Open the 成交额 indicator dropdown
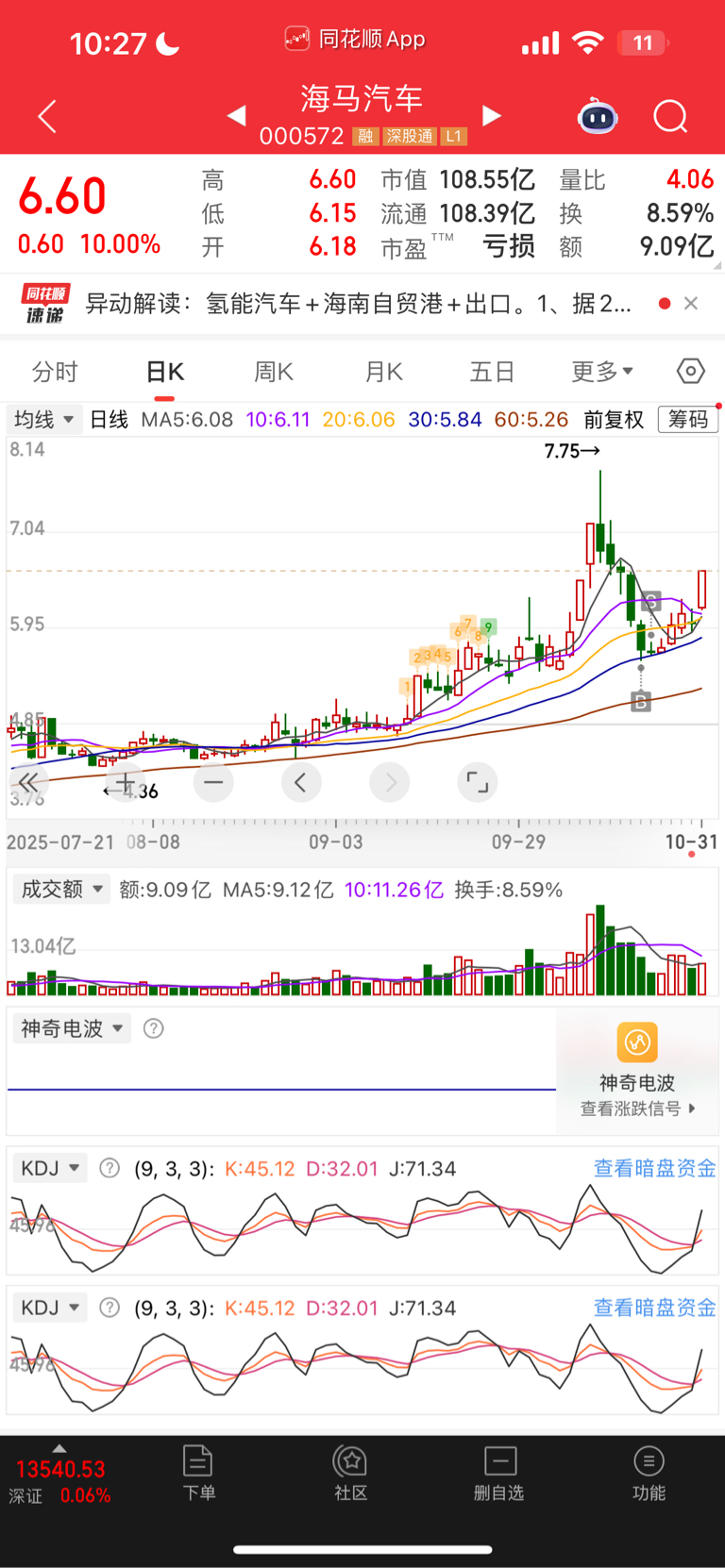This screenshot has width=725, height=1568. 62,889
